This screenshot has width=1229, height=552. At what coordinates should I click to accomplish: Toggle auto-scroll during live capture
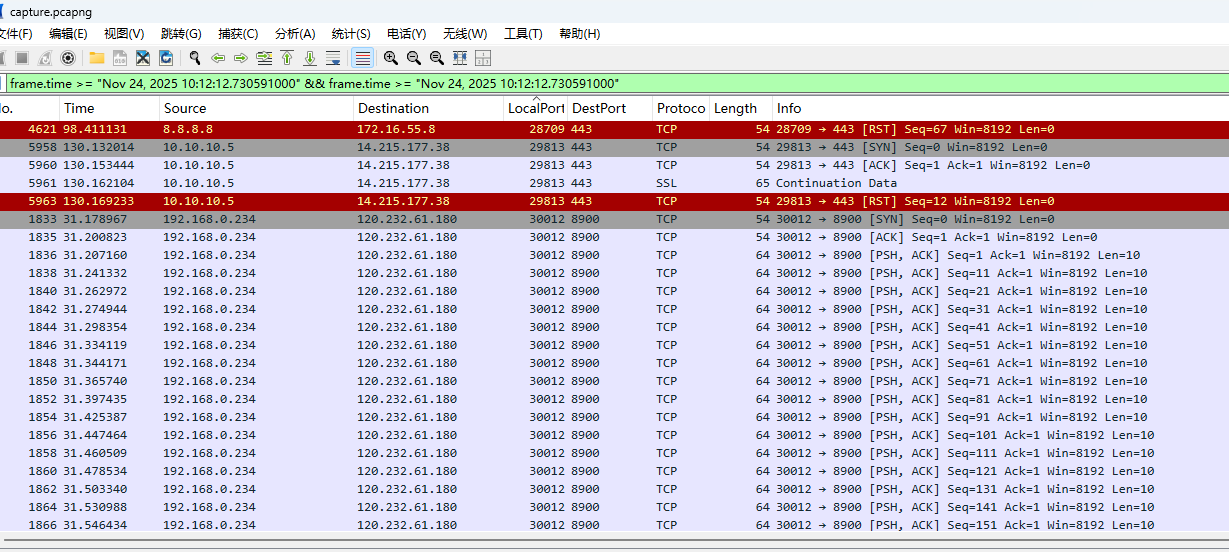[x=333, y=58]
